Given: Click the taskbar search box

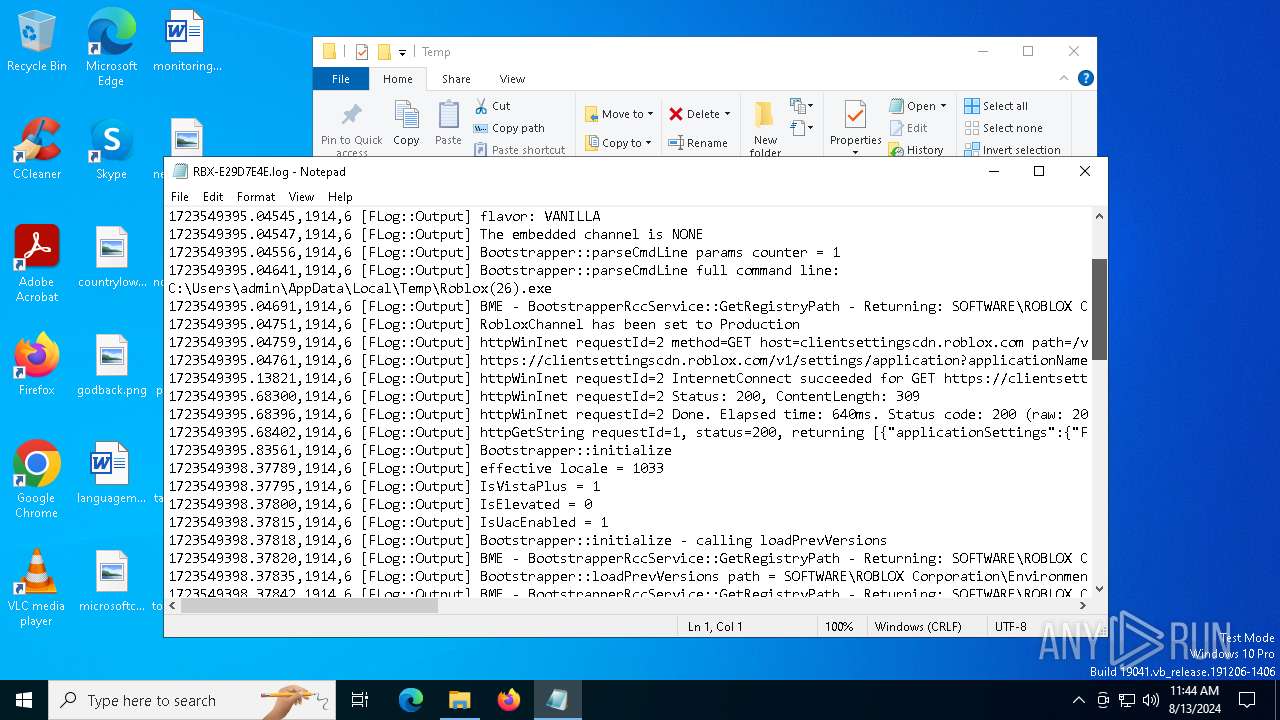Looking at the screenshot, I should 192,700.
